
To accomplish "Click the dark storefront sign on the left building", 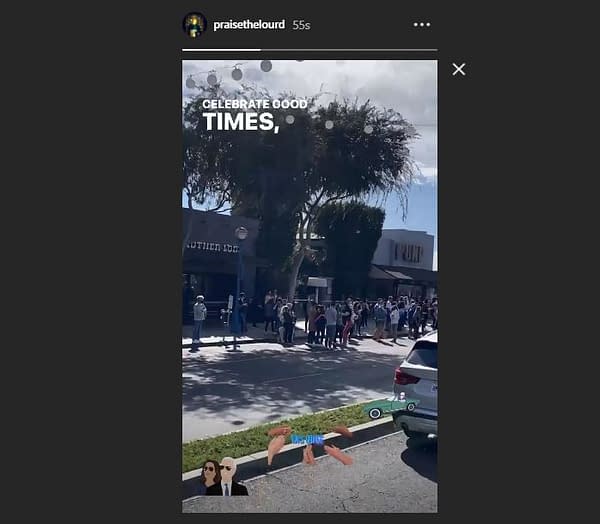I will (x=212, y=247).
